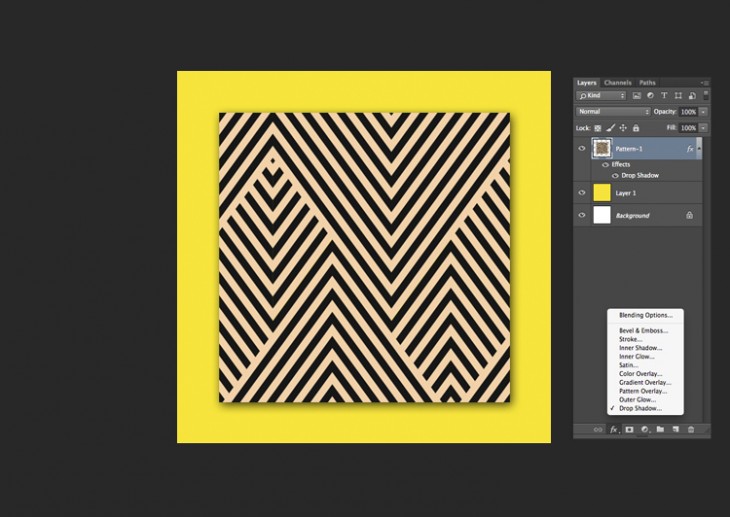
Task: Choose Blending Options from menu
Action: 645,315
